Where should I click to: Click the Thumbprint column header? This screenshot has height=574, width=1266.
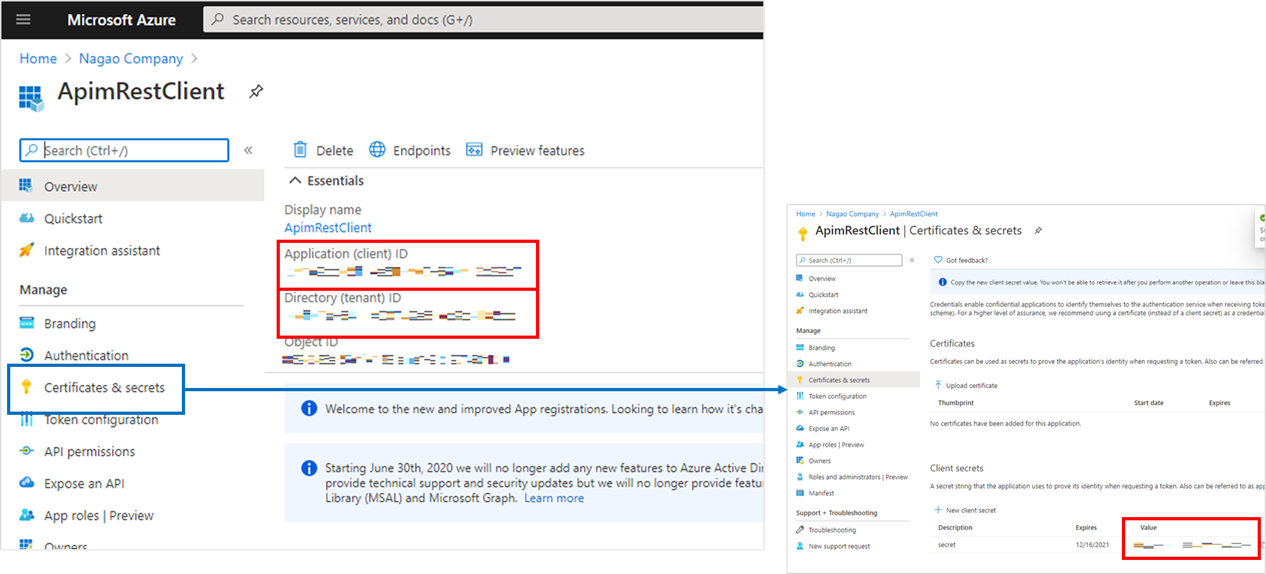(x=955, y=403)
